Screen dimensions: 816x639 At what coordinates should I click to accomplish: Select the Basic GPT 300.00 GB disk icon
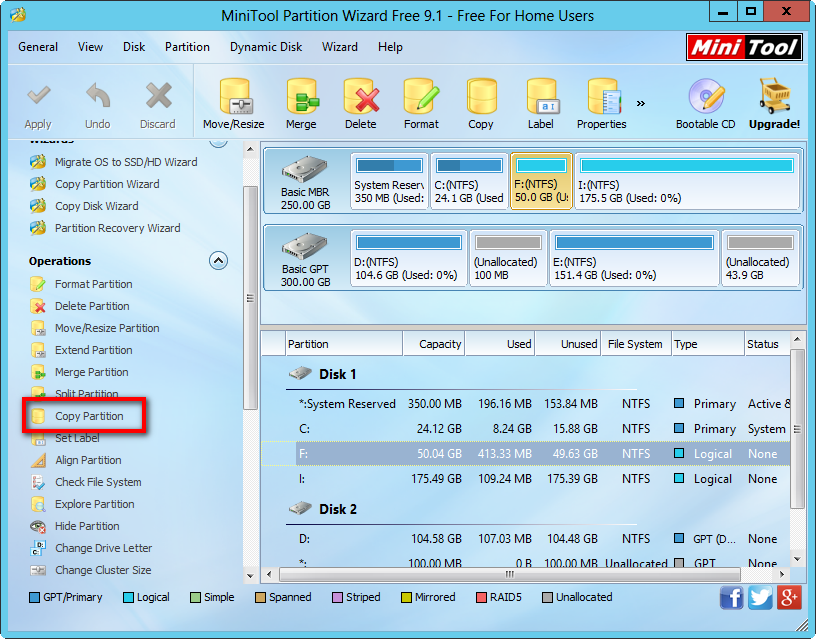(x=305, y=259)
